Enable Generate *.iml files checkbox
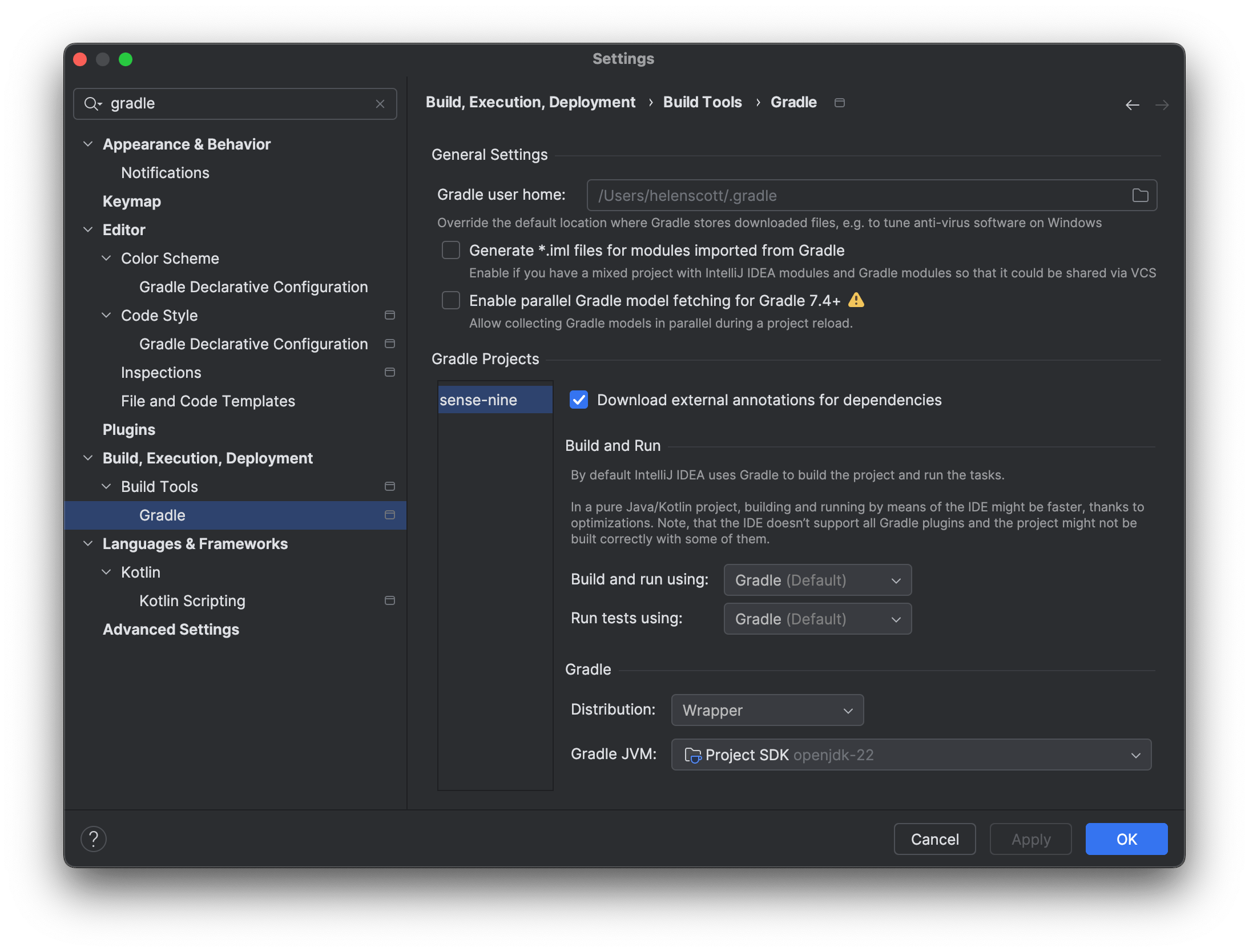 click(x=451, y=251)
